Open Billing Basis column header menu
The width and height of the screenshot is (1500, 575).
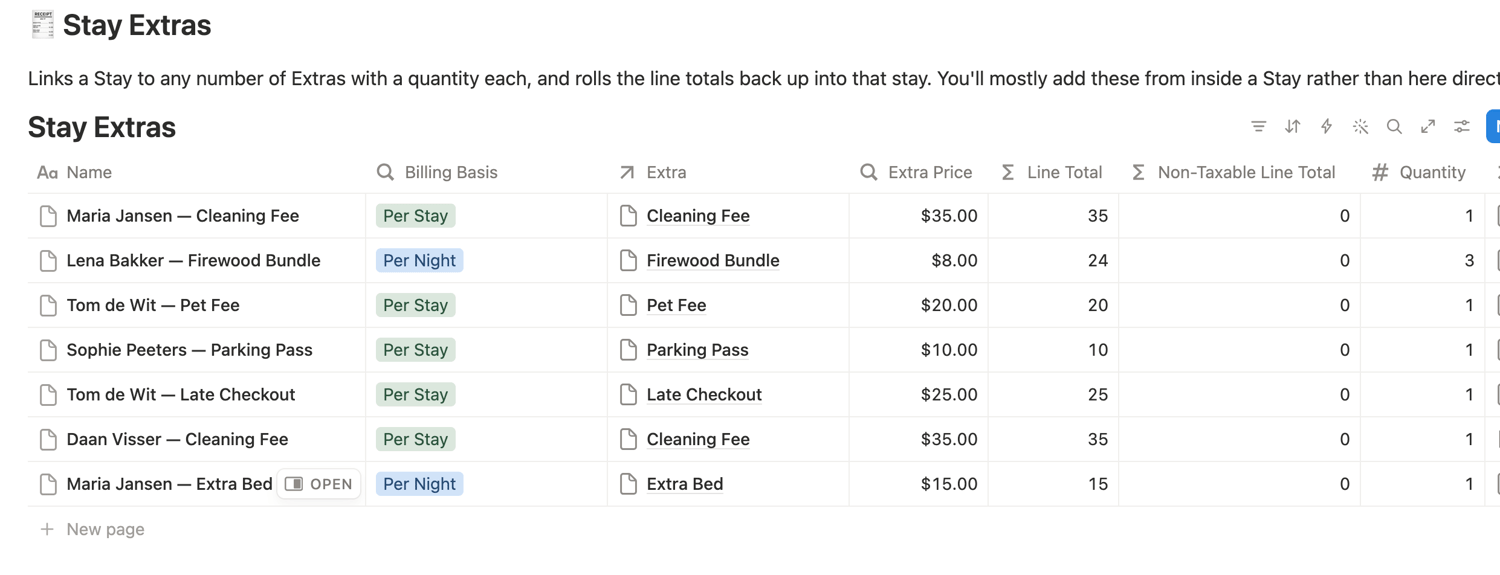point(486,172)
